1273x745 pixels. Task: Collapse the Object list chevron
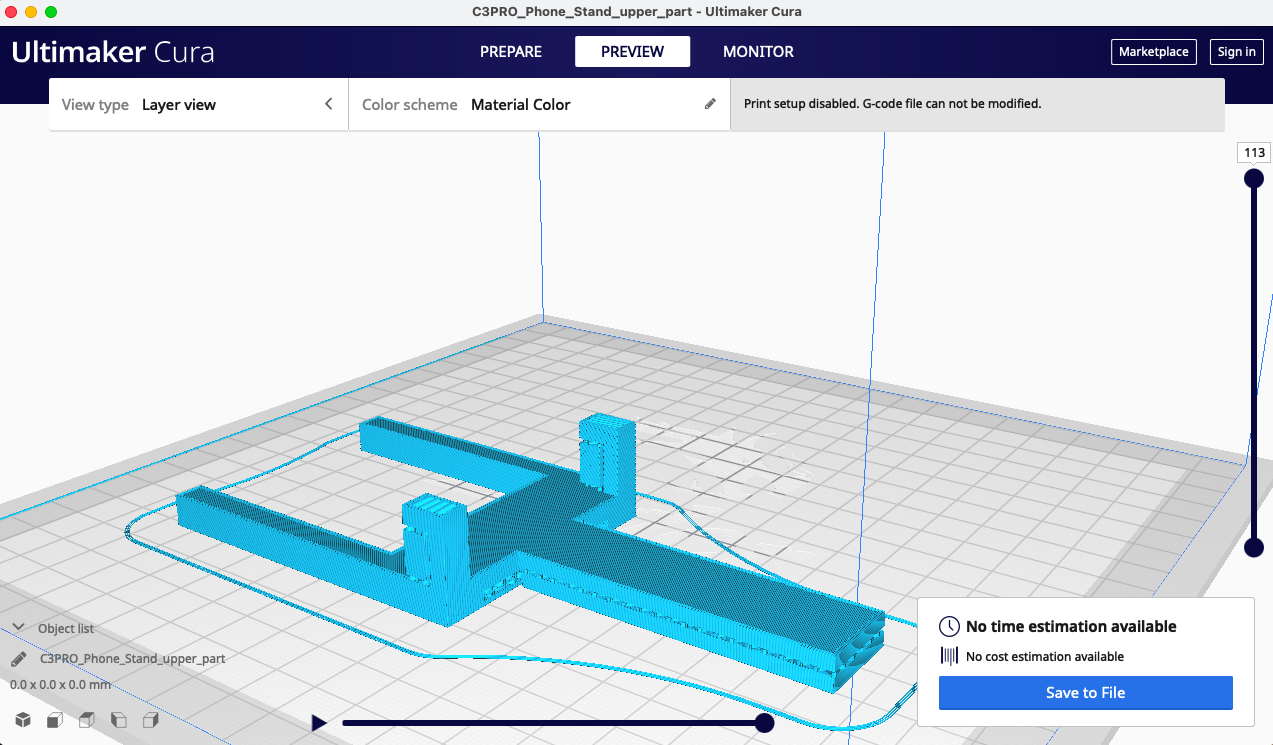(19, 628)
